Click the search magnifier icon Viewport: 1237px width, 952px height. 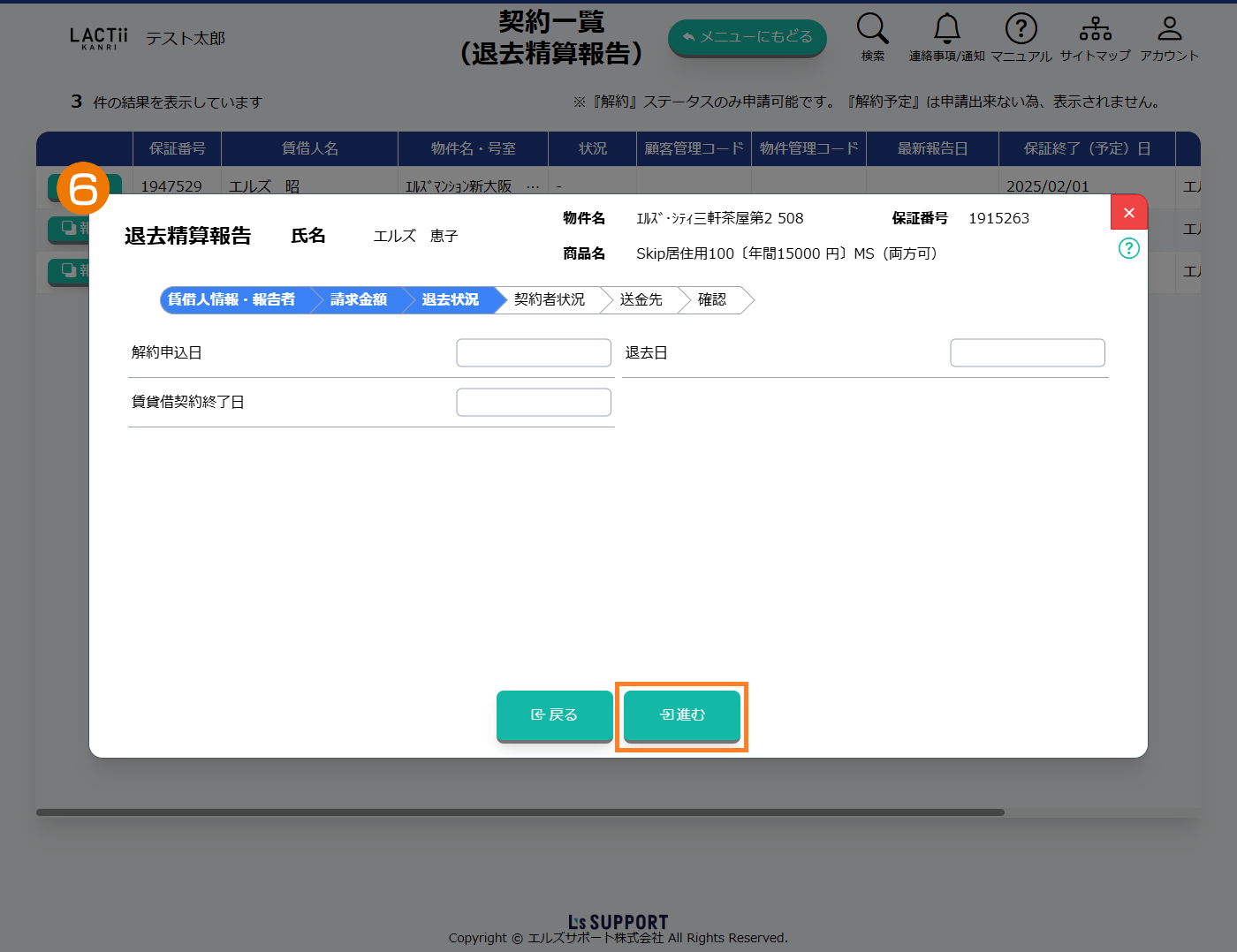coord(872,29)
